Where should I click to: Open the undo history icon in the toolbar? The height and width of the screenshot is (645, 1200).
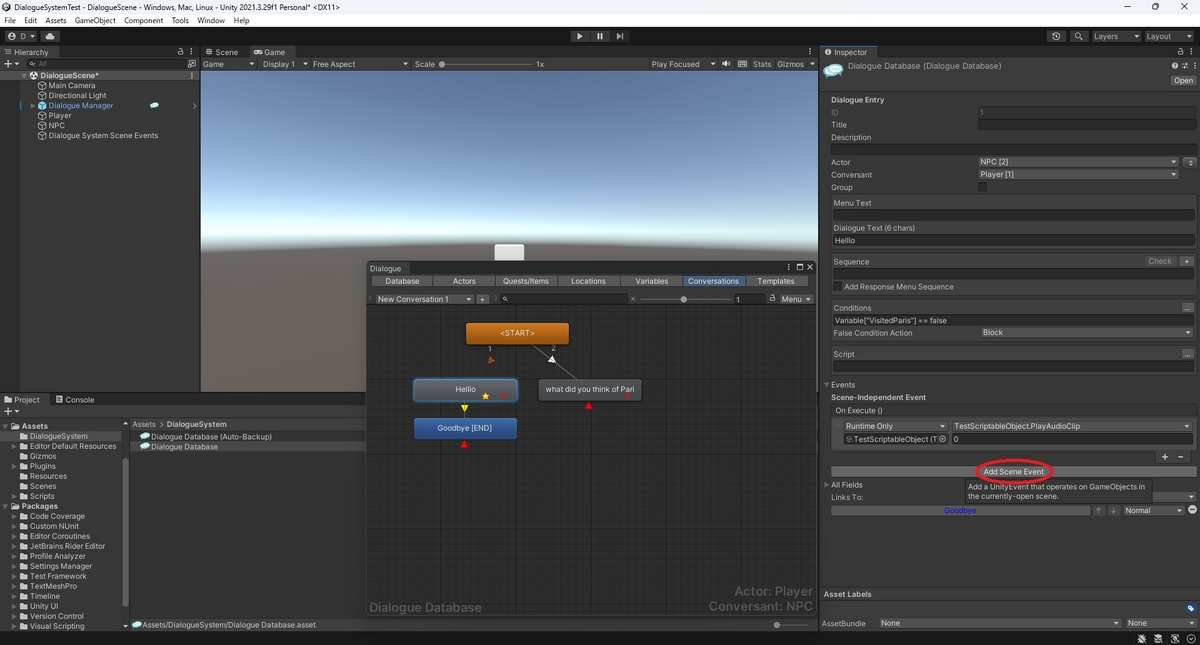[x=1056, y=36]
